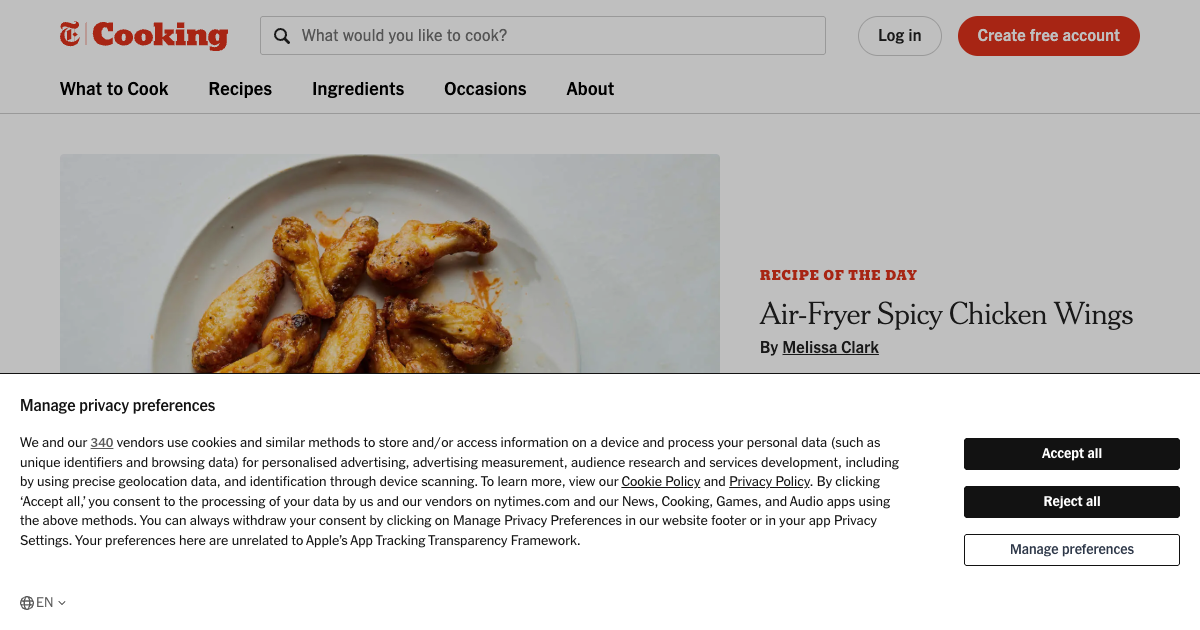Click the New York Times T logo
Viewport: 1200px width, 630px height.
point(69,34)
